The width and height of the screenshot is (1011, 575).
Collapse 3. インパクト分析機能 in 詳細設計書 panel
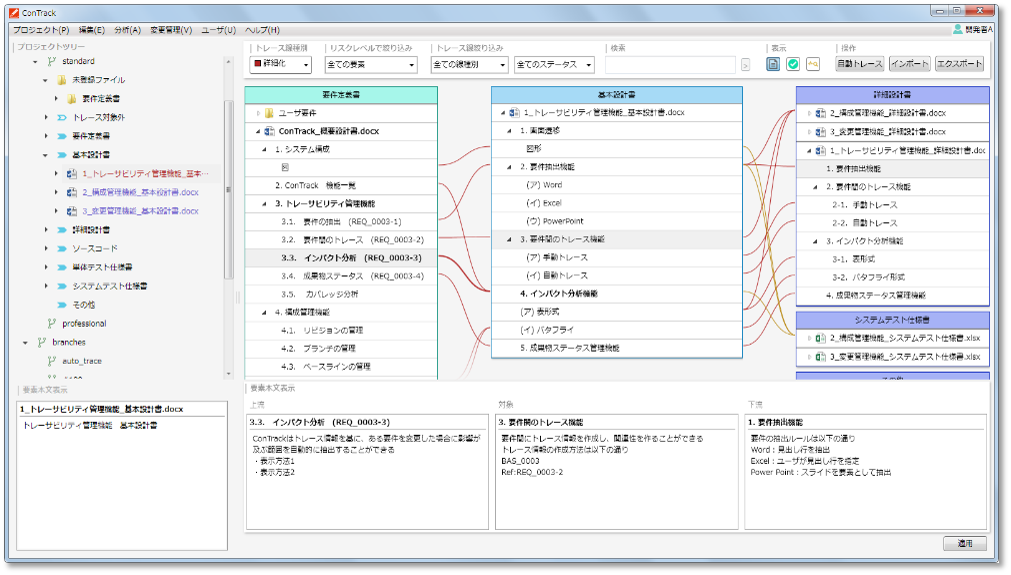816,241
